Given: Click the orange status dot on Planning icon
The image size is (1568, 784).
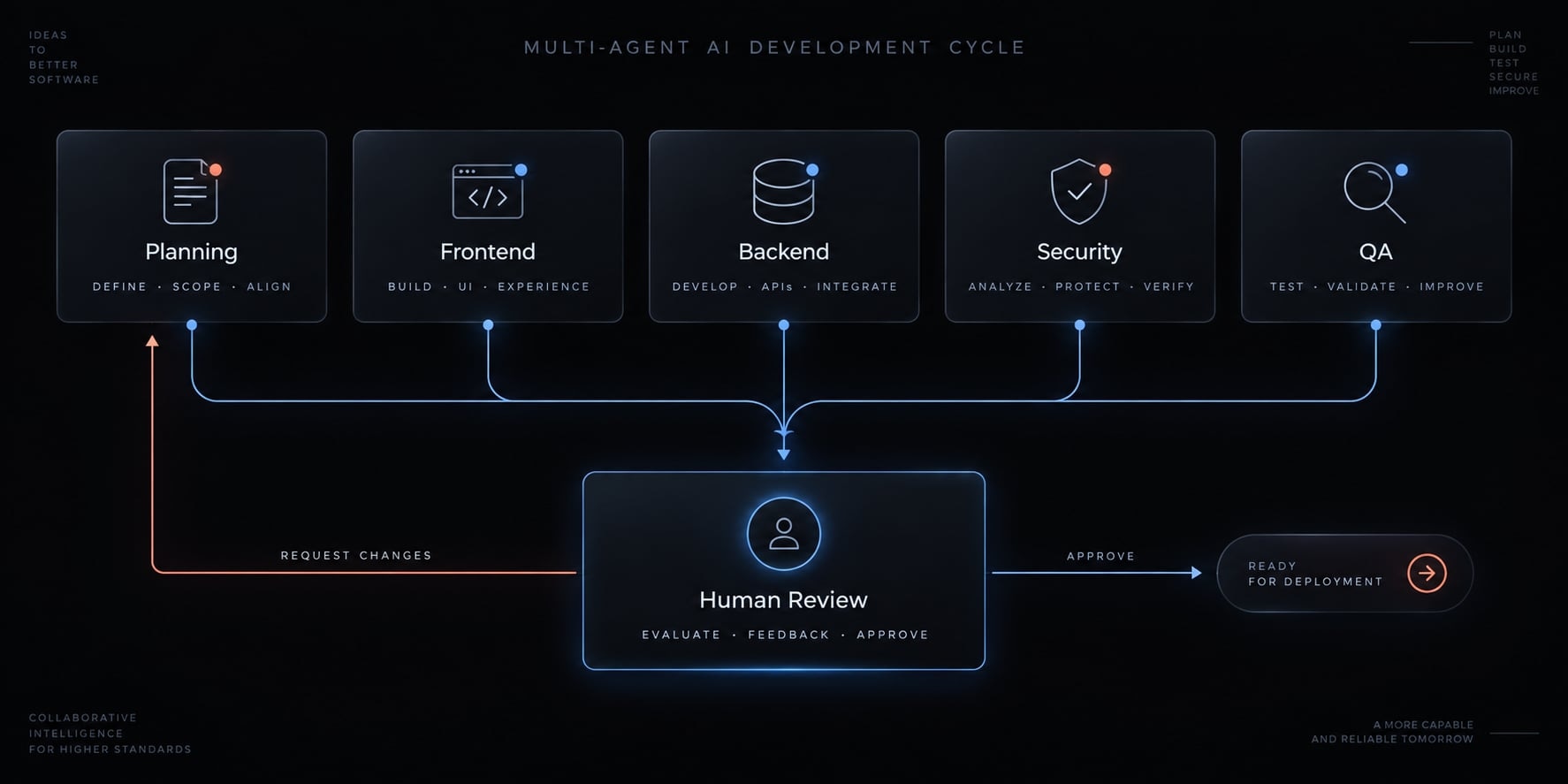Looking at the screenshot, I should pos(216,170).
